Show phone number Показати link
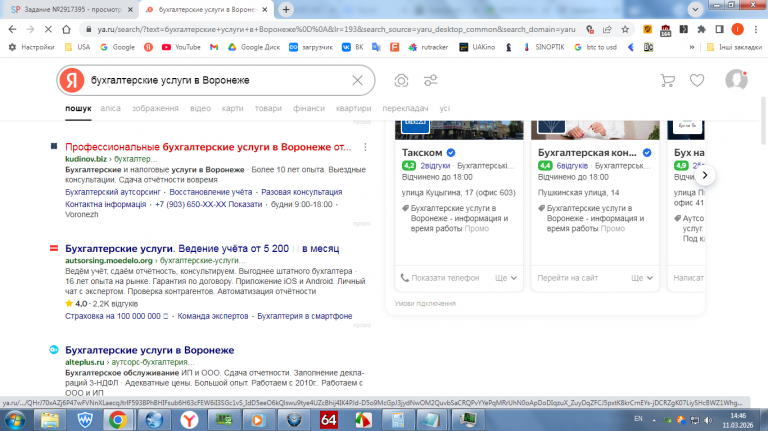The image size is (768, 431). 245,204
